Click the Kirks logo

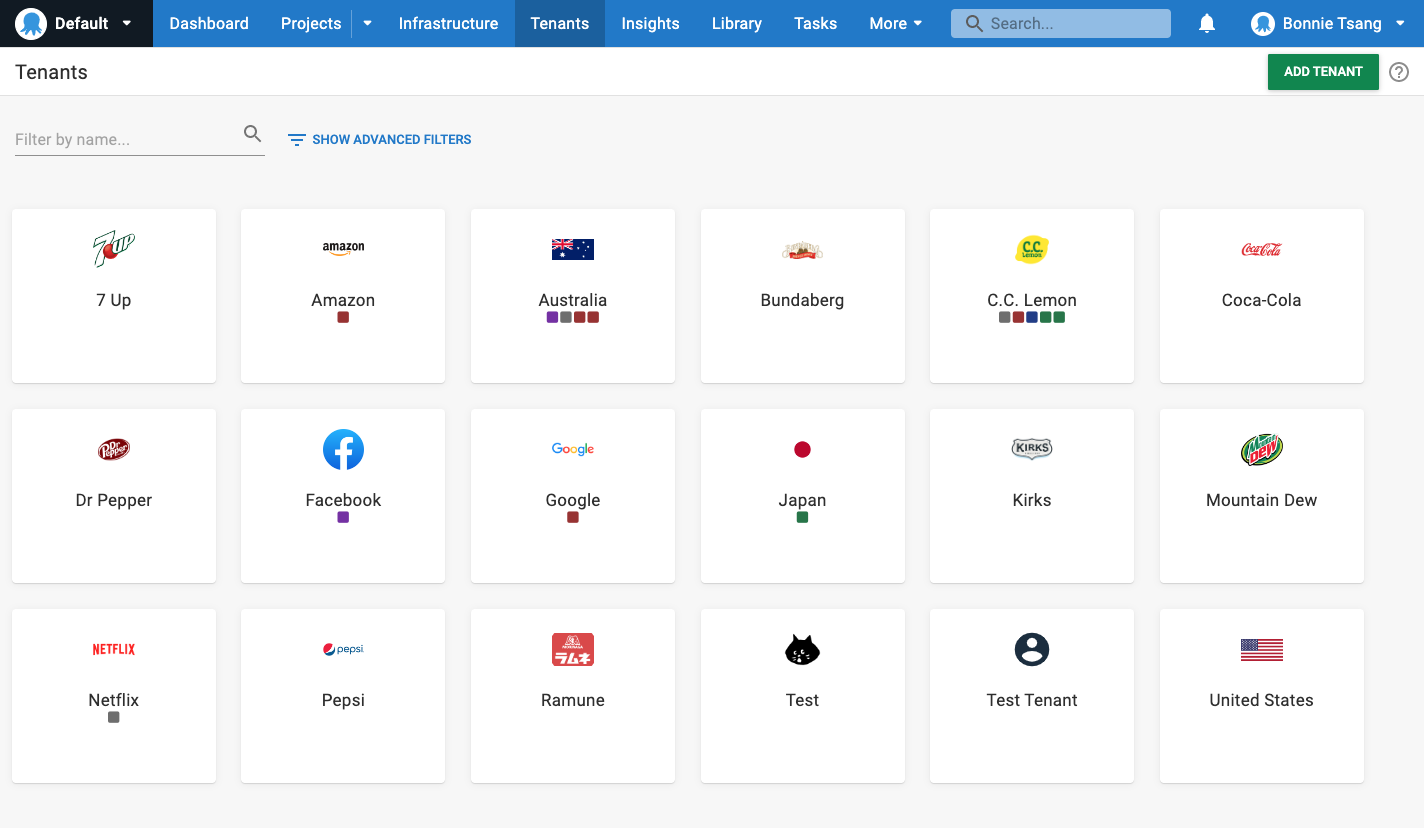pos(1032,449)
